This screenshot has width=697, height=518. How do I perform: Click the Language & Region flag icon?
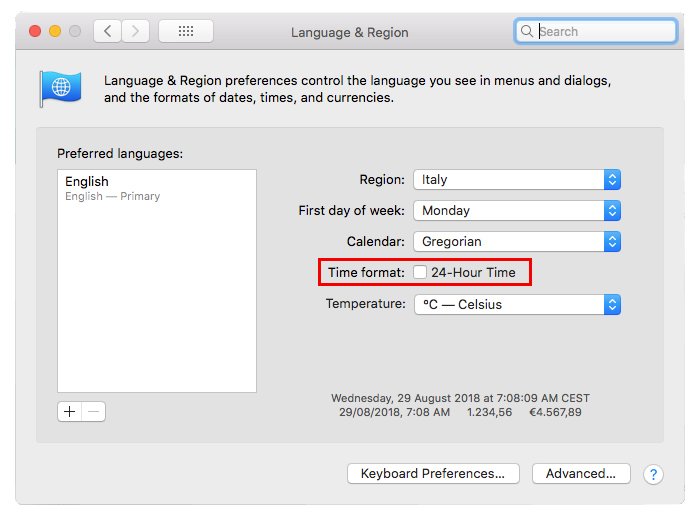59,88
